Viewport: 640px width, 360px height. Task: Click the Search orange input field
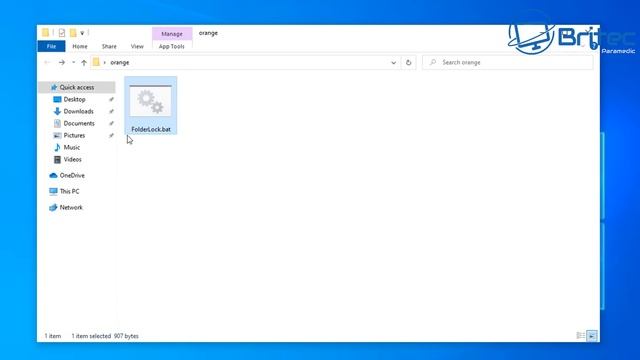(x=508, y=62)
